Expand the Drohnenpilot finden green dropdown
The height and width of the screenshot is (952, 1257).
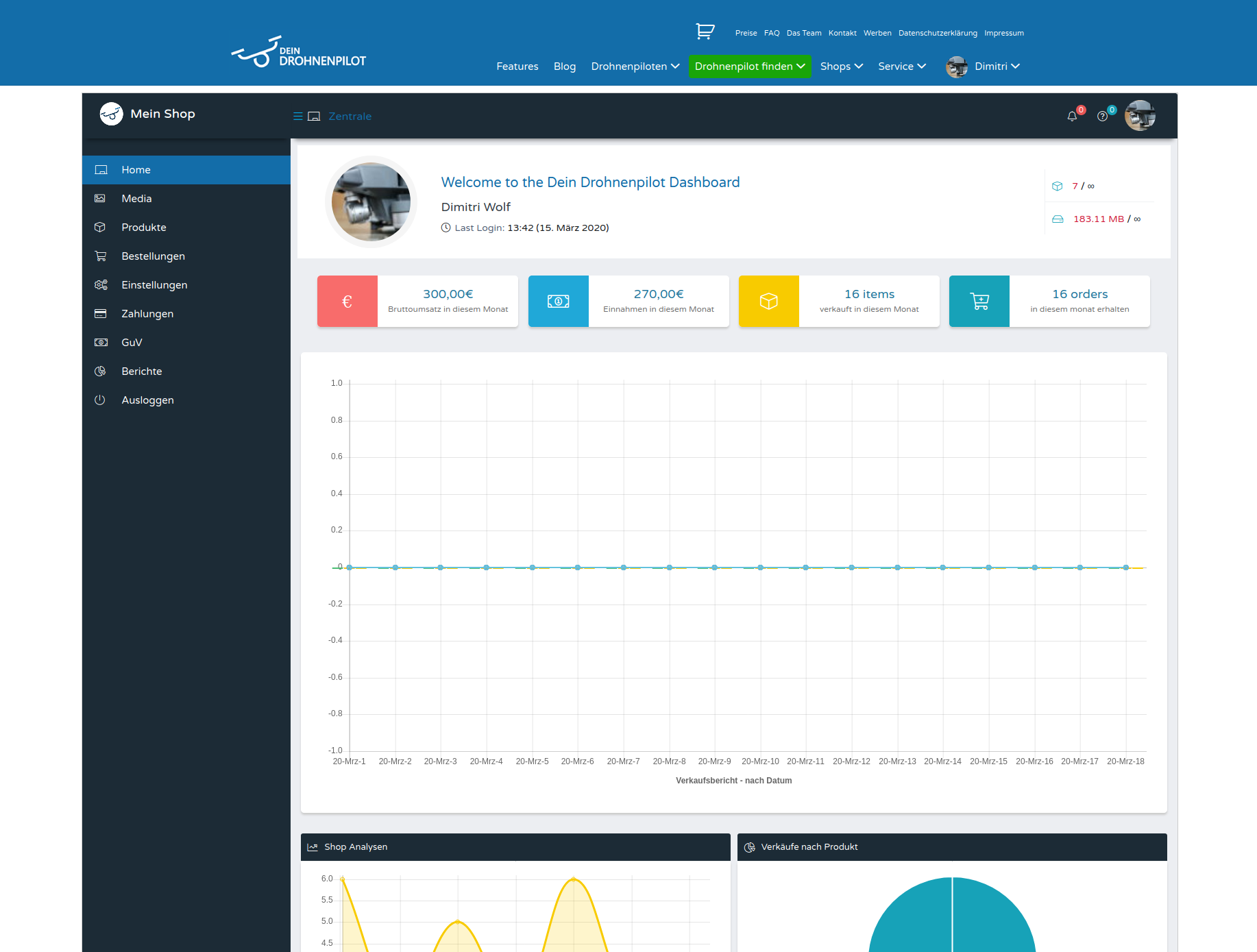click(750, 66)
